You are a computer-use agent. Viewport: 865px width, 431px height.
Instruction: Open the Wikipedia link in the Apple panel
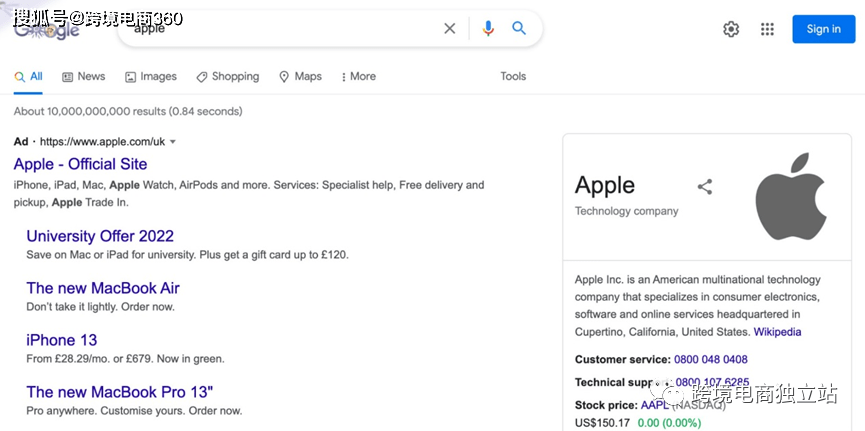pyautogui.click(x=777, y=332)
